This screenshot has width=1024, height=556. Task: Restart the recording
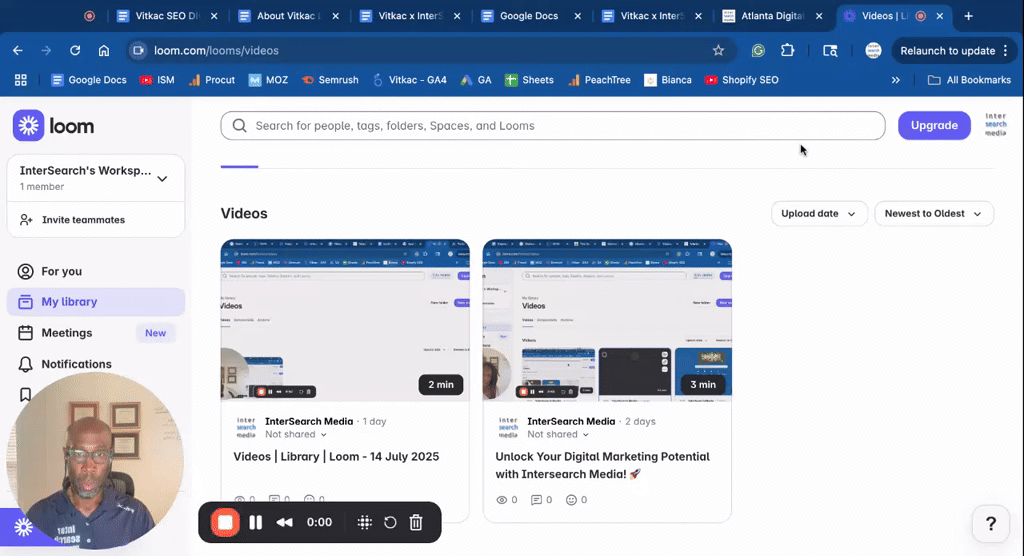point(390,523)
